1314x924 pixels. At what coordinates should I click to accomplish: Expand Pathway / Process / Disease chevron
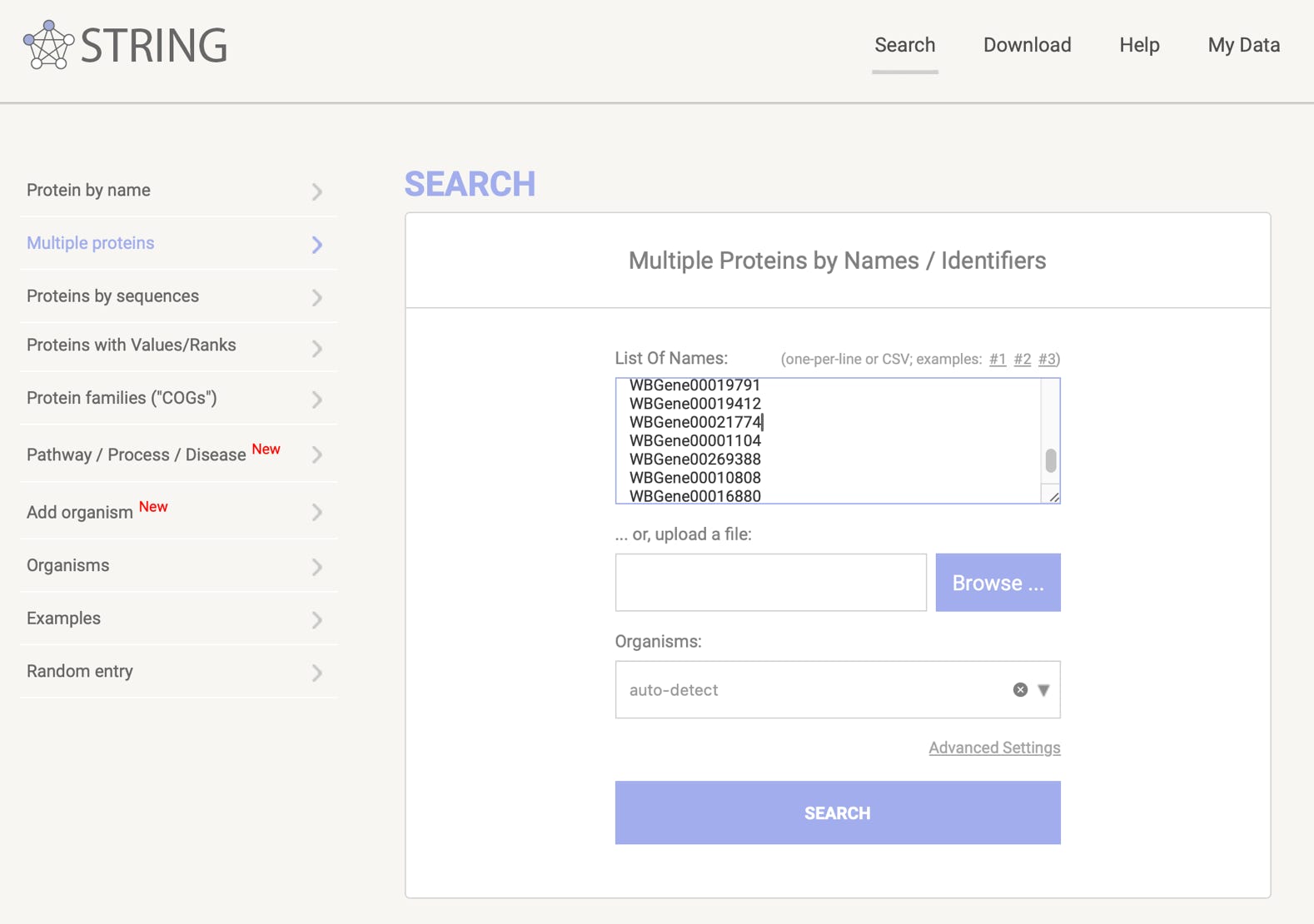317,455
